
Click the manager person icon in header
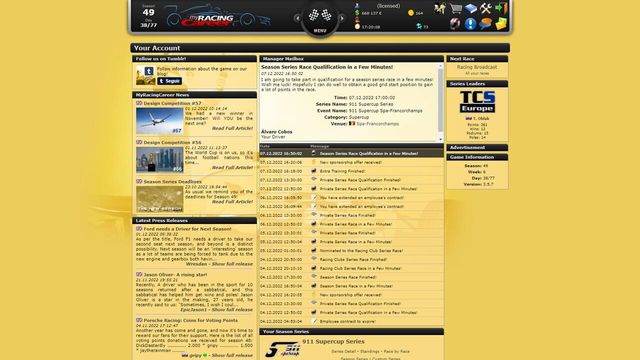click(357, 6)
